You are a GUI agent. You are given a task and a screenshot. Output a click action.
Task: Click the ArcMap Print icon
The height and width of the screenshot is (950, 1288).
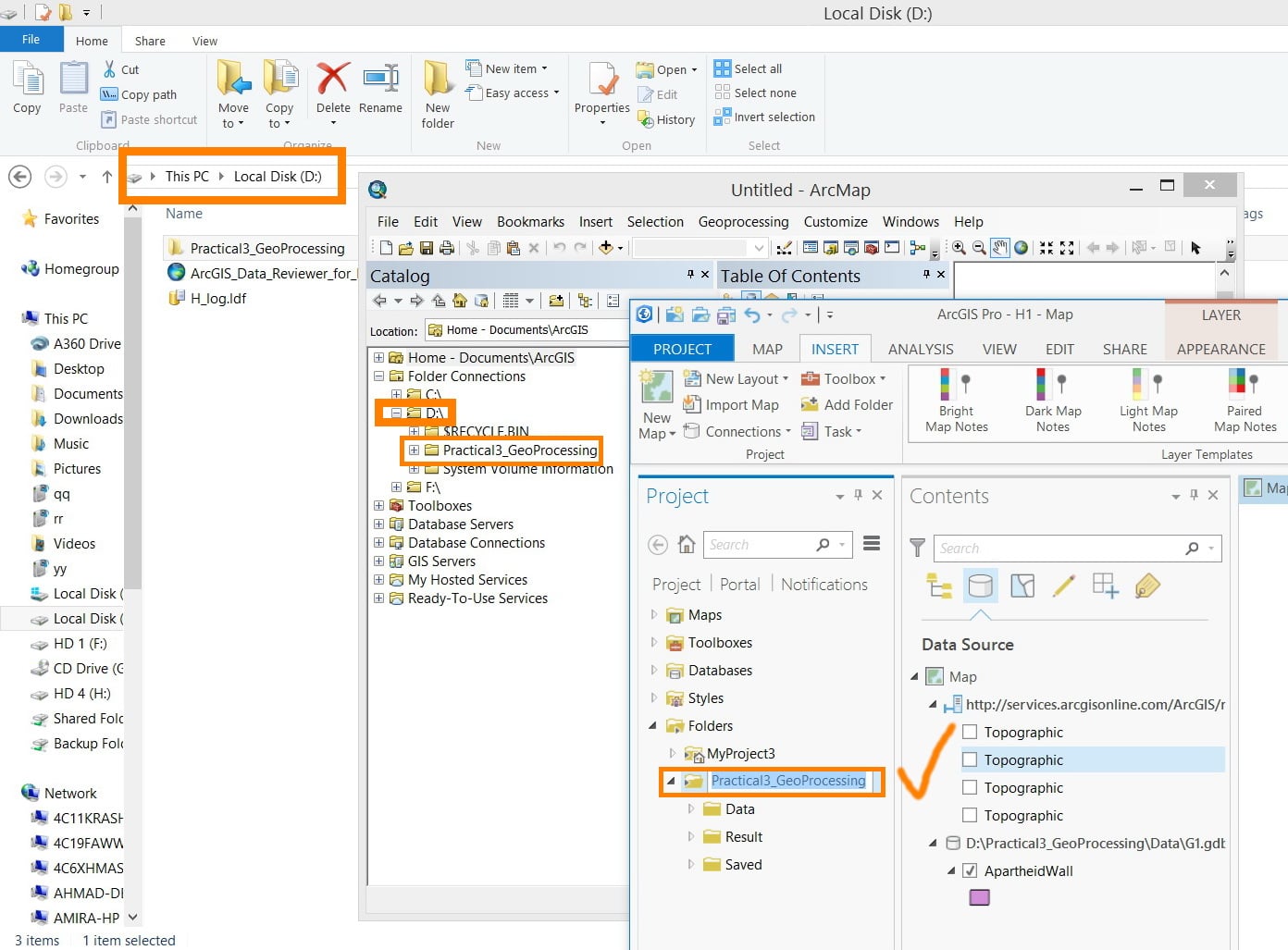point(447,248)
